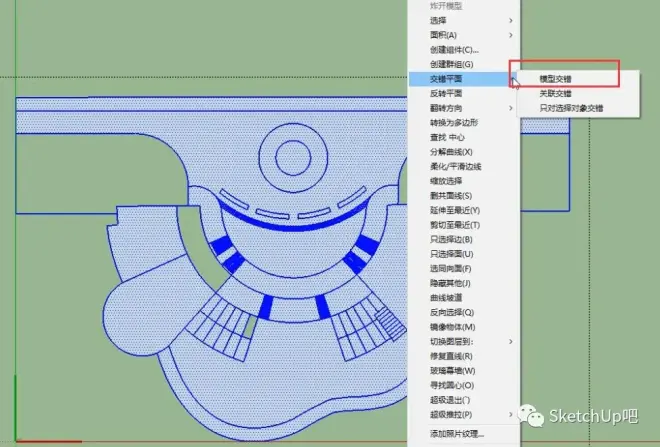660x447 pixels.
Task: Click 延伸至最近(Y) menu entry
Action: (464, 210)
